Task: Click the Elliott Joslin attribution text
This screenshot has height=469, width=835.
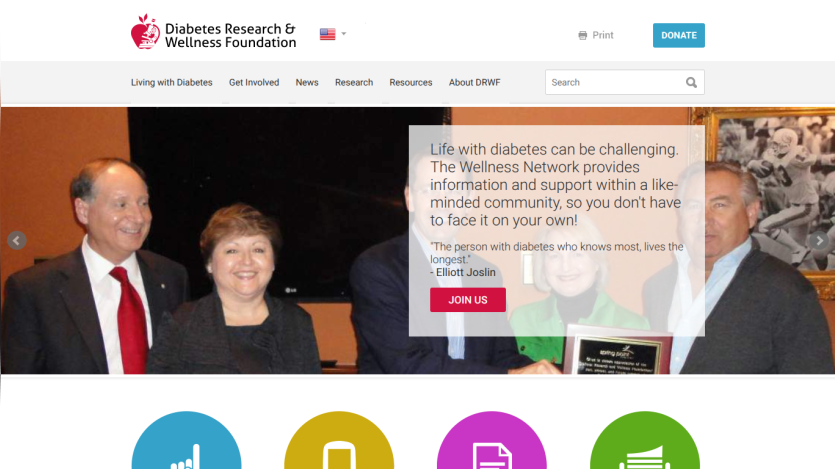Action: tap(463, 272)
